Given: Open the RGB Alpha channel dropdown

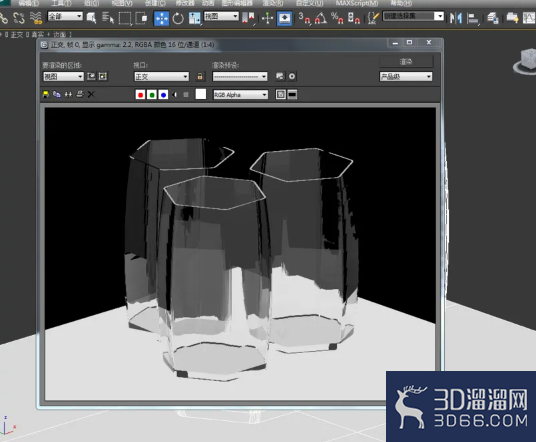Looking at the screenshot, I should click(240, 94).
